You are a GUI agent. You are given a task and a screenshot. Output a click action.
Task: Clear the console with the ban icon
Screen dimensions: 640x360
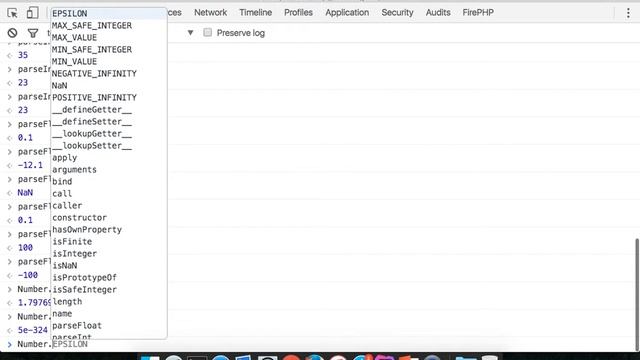point(12,33)
